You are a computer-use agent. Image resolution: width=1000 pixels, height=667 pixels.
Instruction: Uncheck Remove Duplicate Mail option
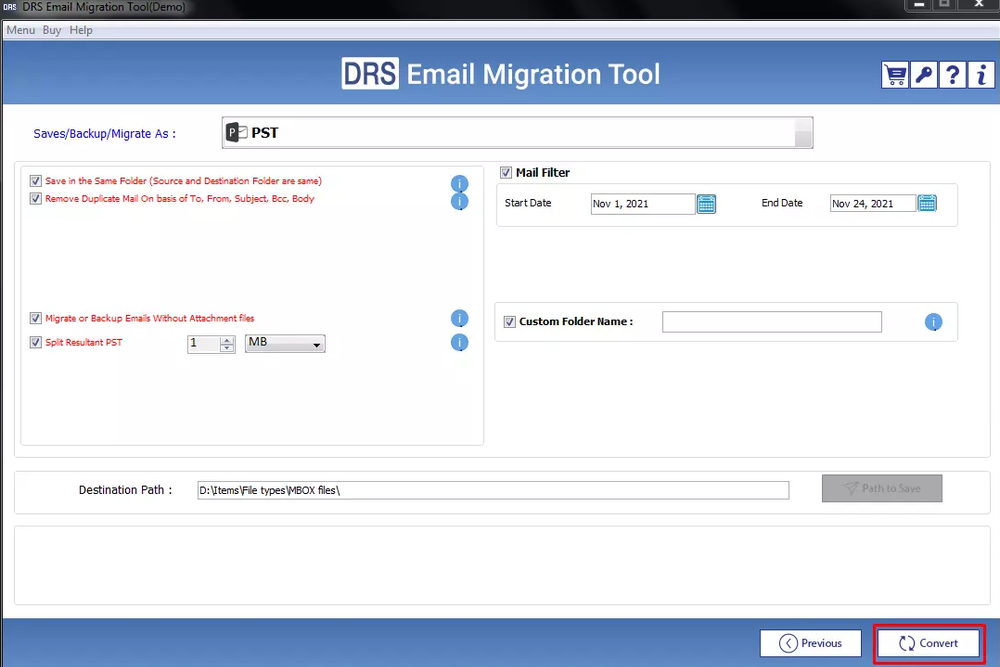point(35,199)
